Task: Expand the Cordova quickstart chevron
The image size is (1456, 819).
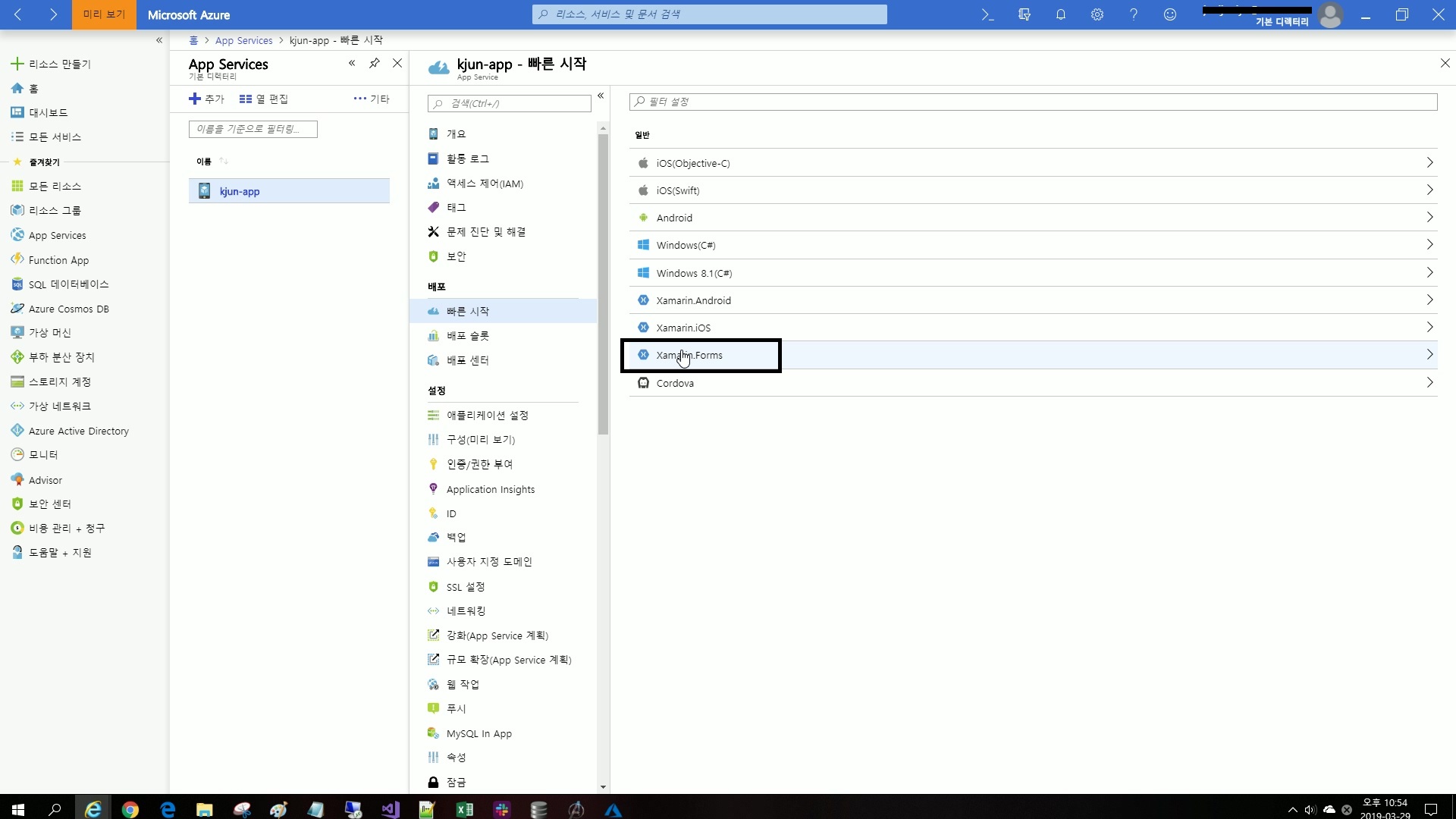Action: (1429, 383)
